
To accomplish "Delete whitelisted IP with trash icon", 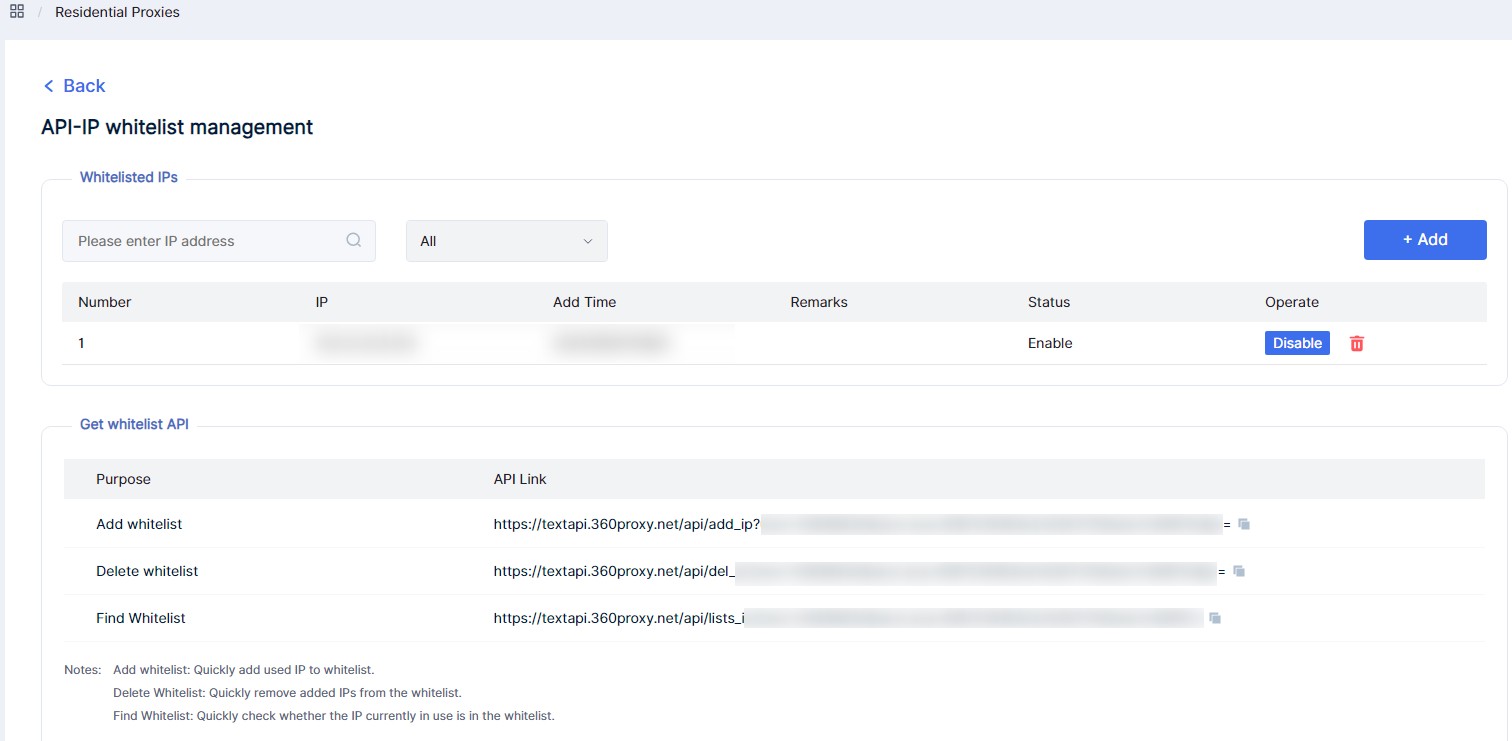I will (1357, 343).
